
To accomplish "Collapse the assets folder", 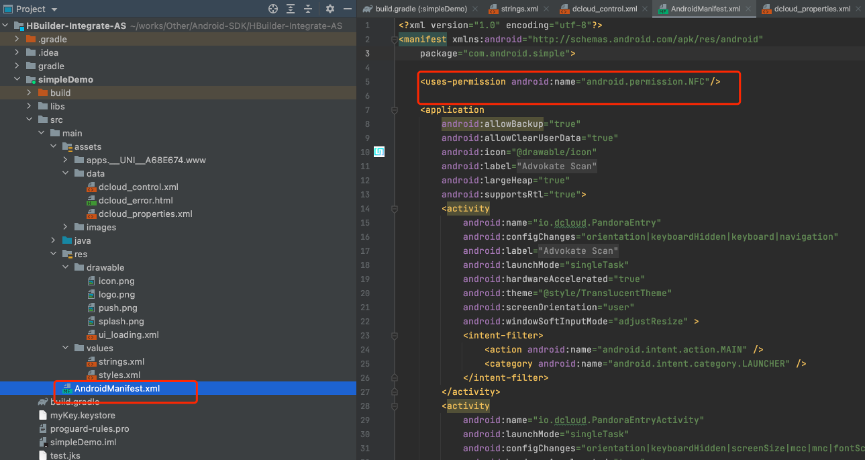I will [54, 146].
